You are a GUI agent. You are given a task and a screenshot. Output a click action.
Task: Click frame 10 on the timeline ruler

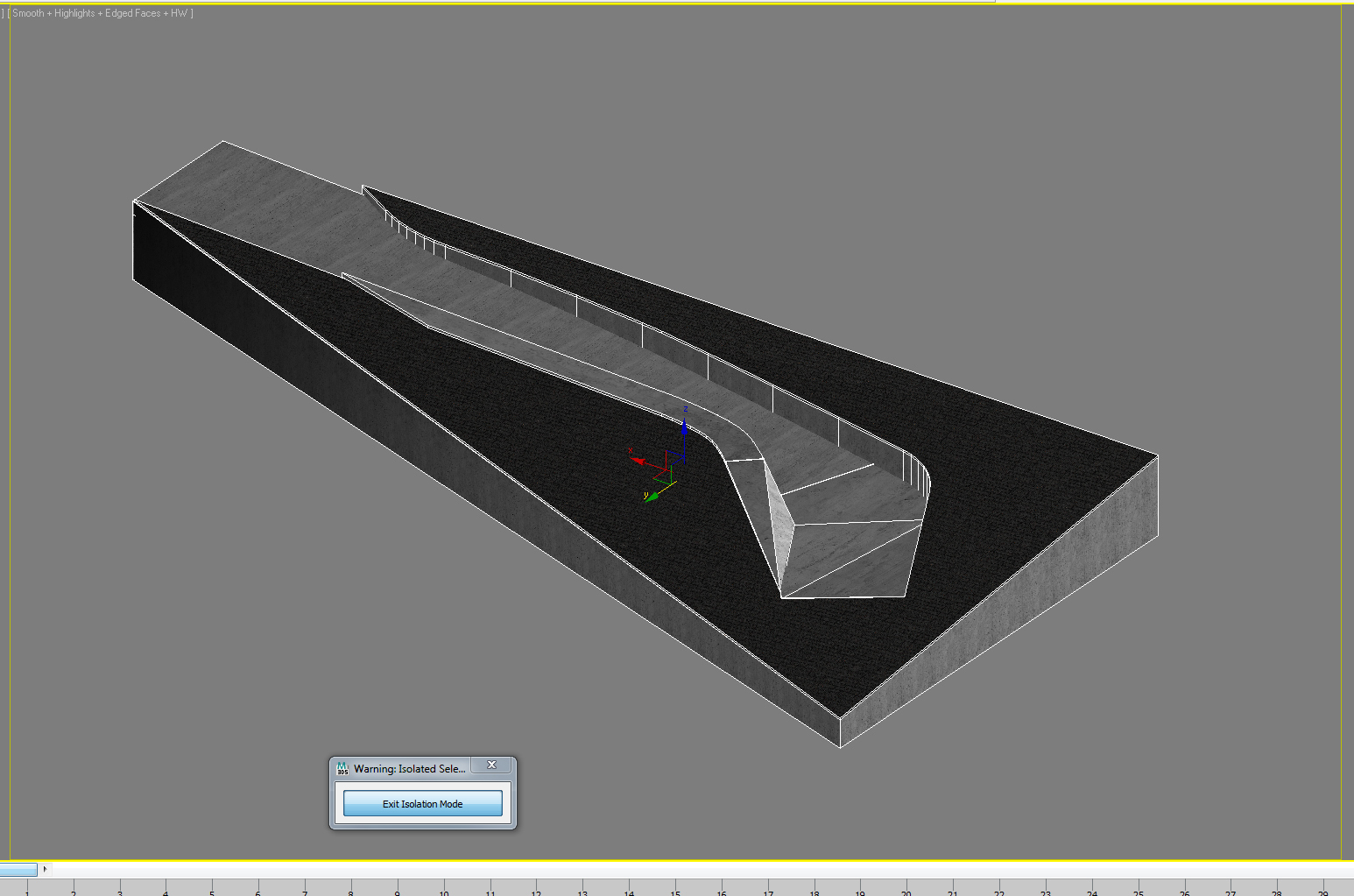click(x=444, y=892)
